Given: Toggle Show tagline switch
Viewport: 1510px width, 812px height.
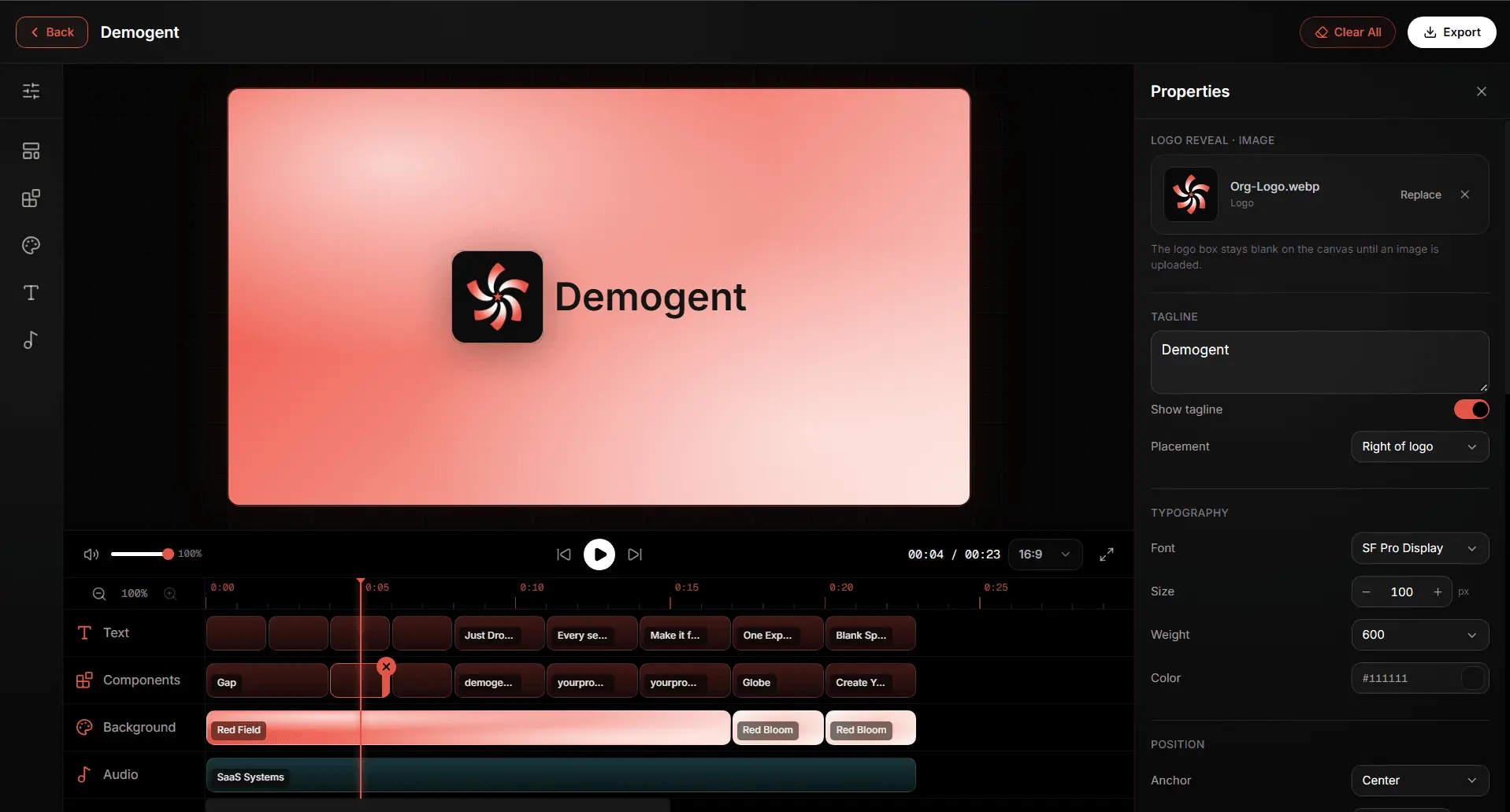Looking at the screenshot, I should pyautogui.click(x=1471, y=410).
